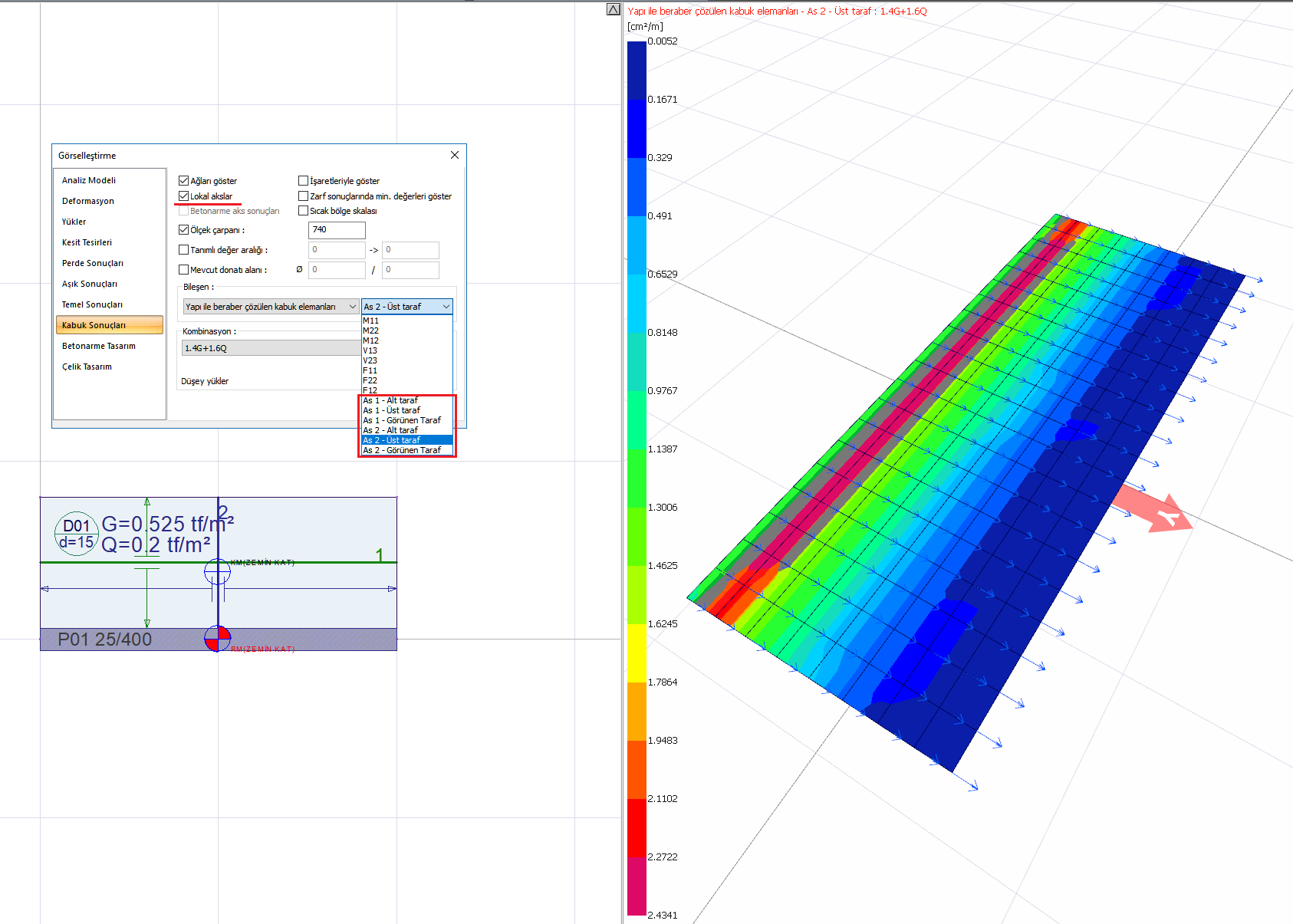This screenshot has width=1293, height=924.
Task: Close the Görselleştirme dialog
Action: tap(455, 155)
